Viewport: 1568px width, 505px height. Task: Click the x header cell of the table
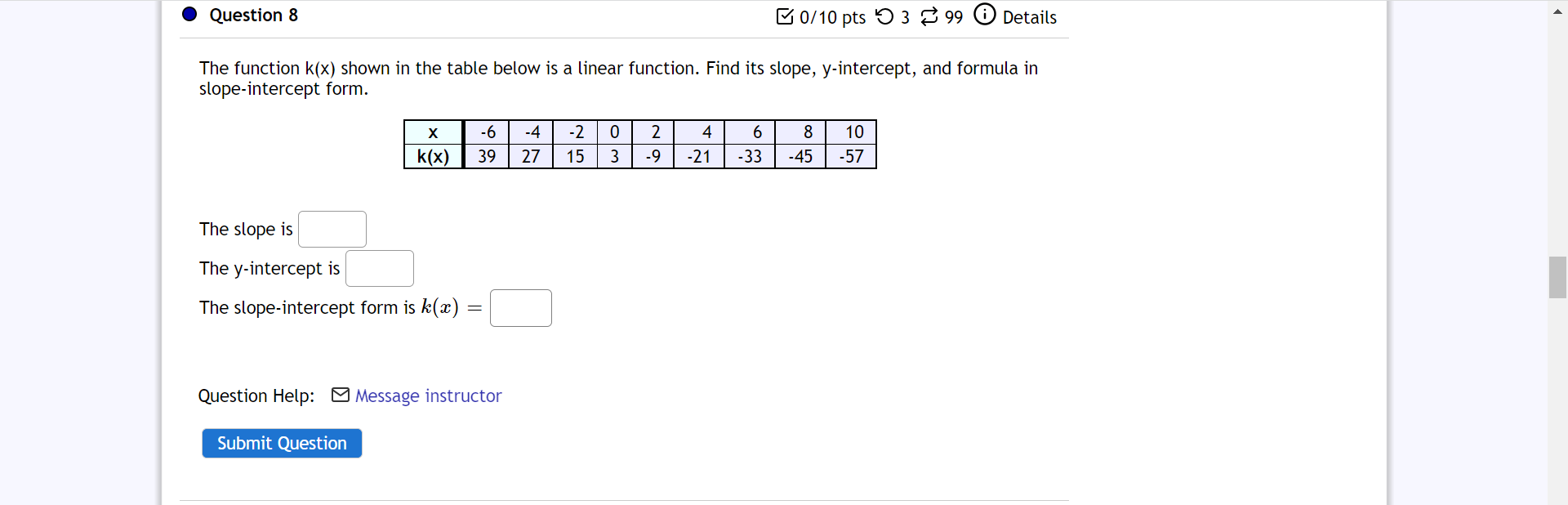click(x=433, y=132)
